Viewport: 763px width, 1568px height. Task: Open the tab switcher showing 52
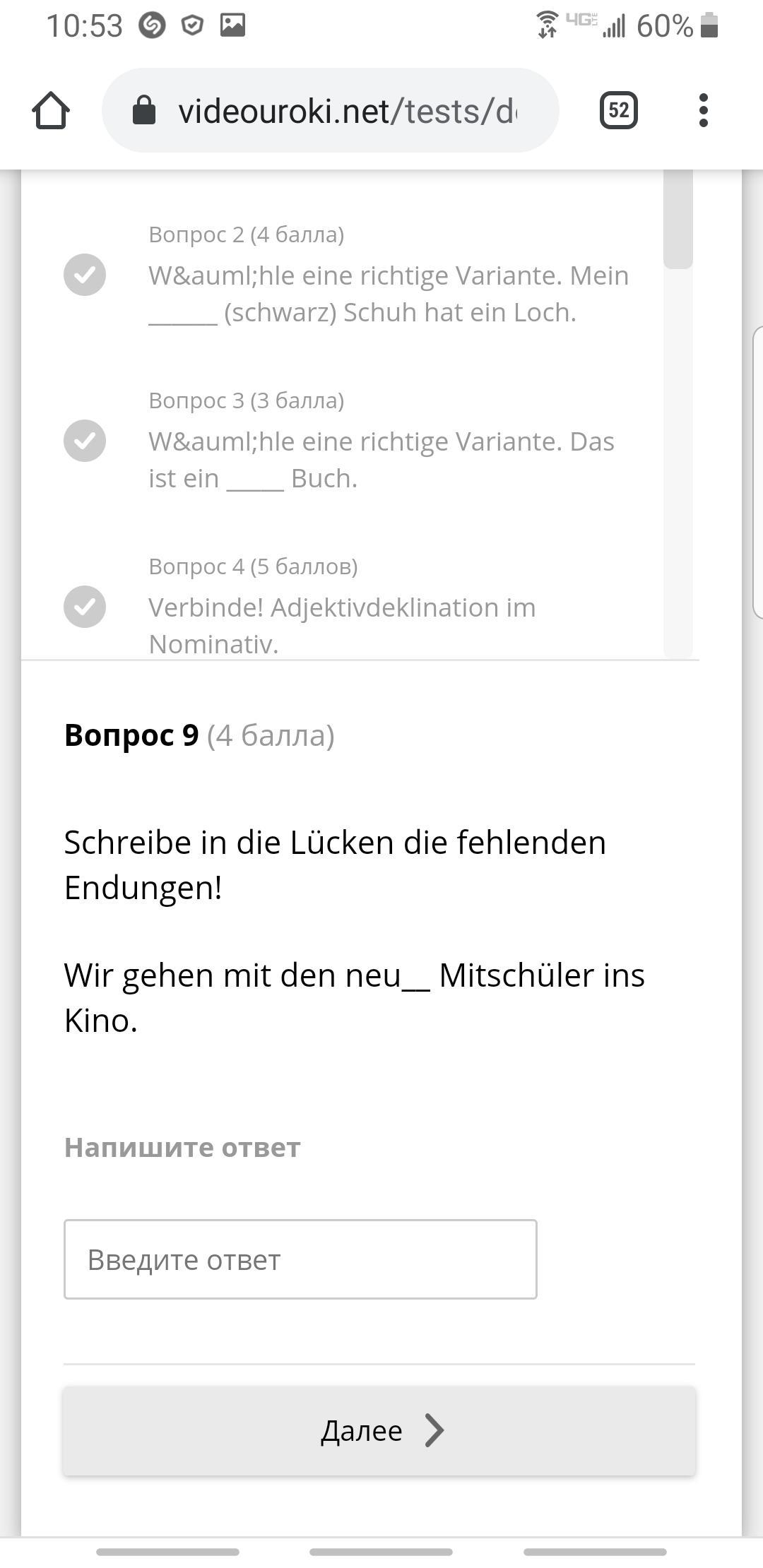point(618,111)
